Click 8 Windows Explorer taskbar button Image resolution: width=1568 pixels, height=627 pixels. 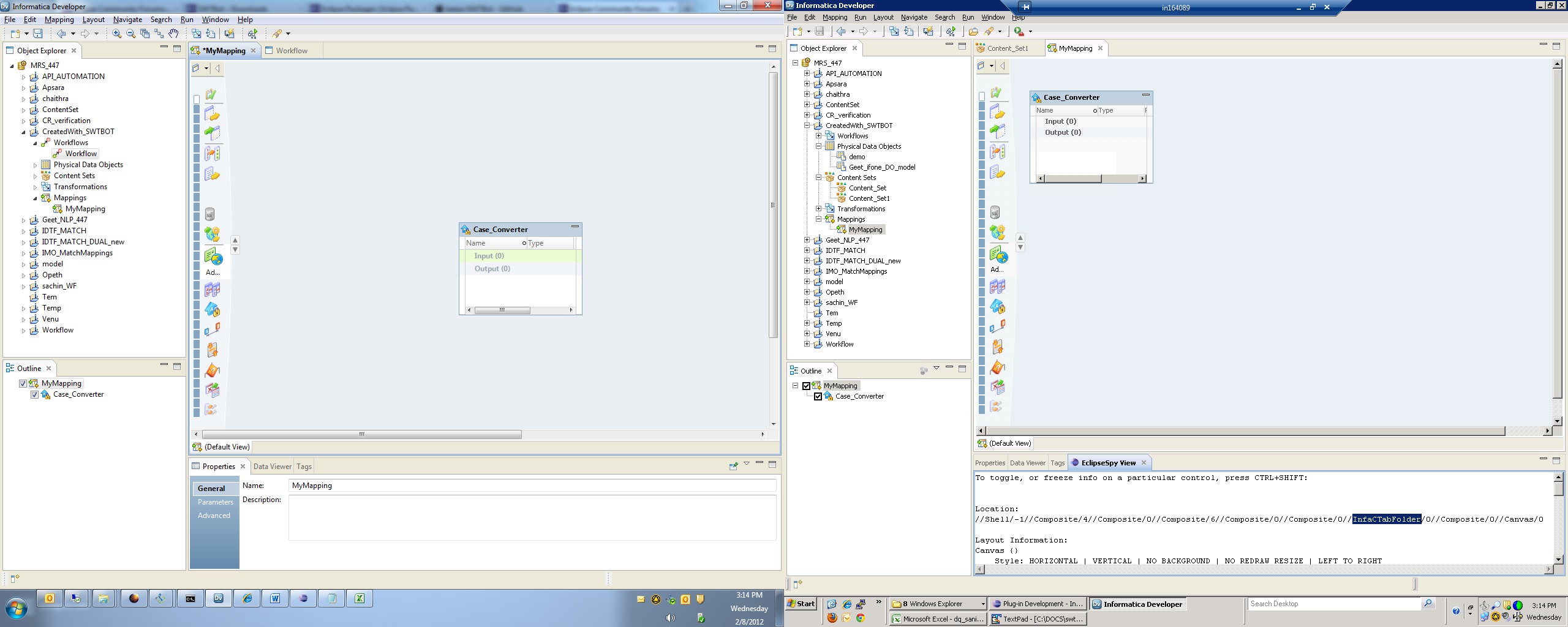[x=938, y=604]
